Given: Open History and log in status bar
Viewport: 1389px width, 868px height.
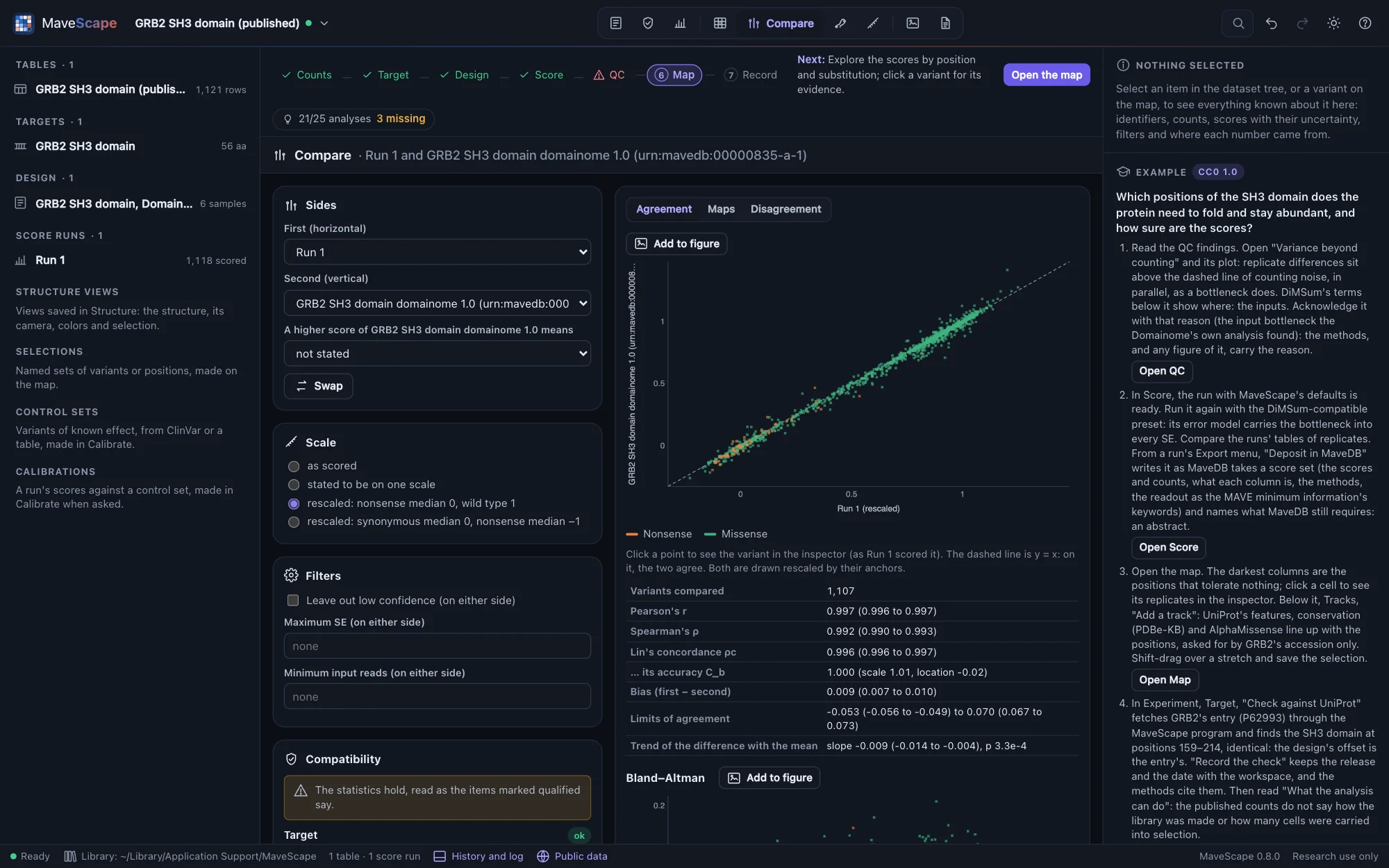Looking at the screenshot, I should click(x=479, y=856).
